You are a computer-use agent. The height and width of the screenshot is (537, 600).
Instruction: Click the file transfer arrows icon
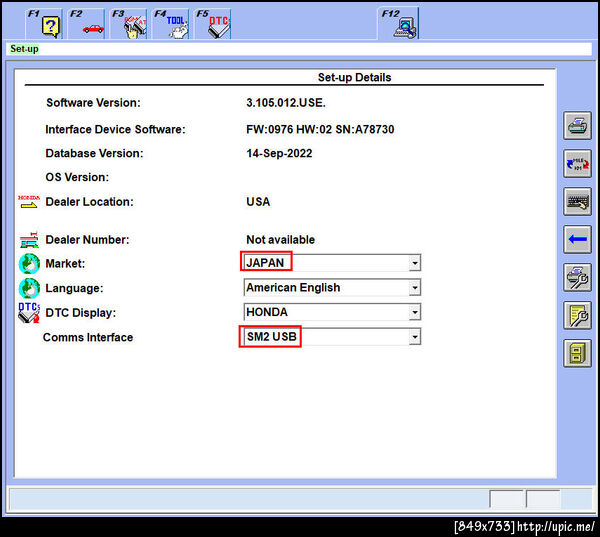click(x=577, y=164)
